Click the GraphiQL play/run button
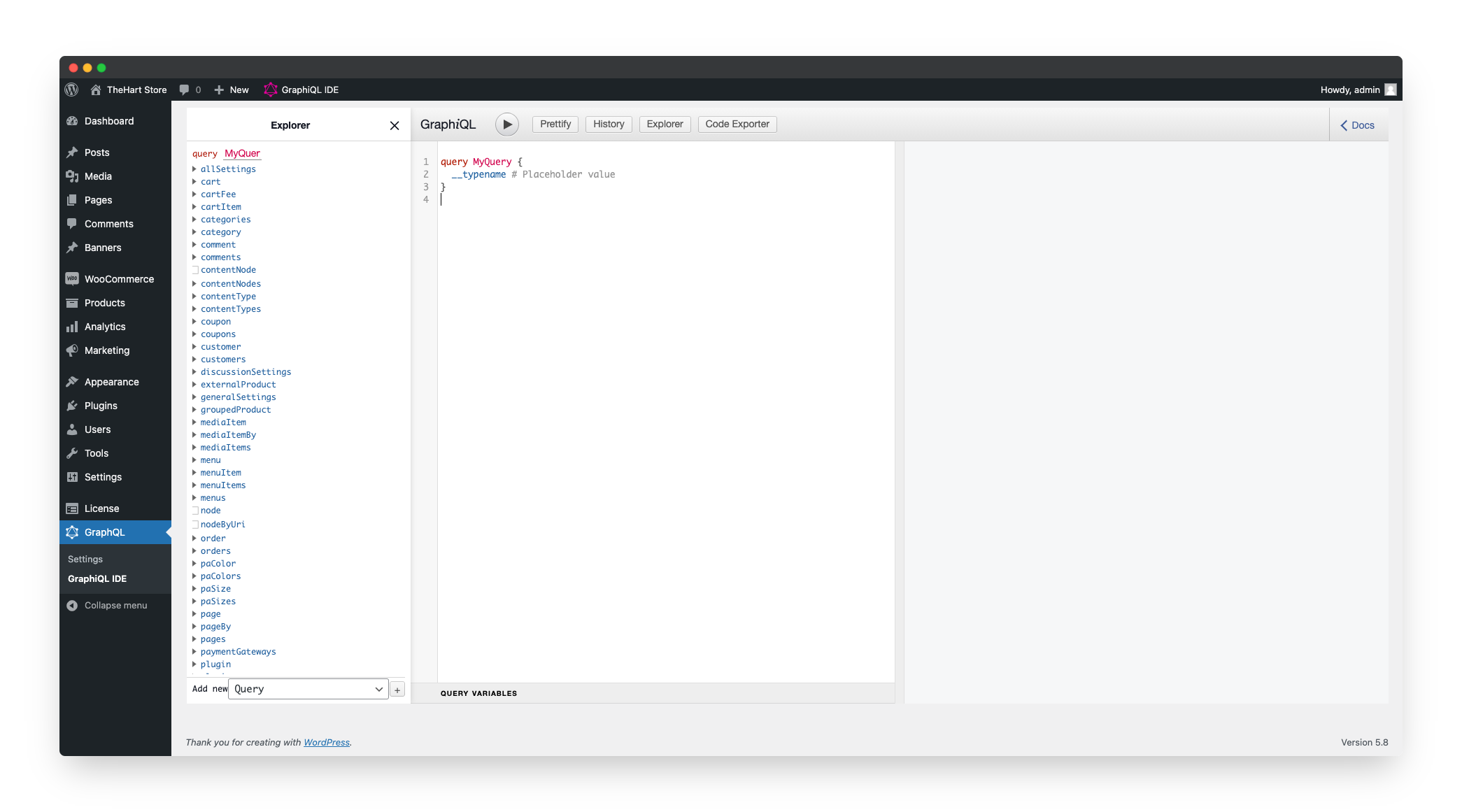 (x=505, y=123)
